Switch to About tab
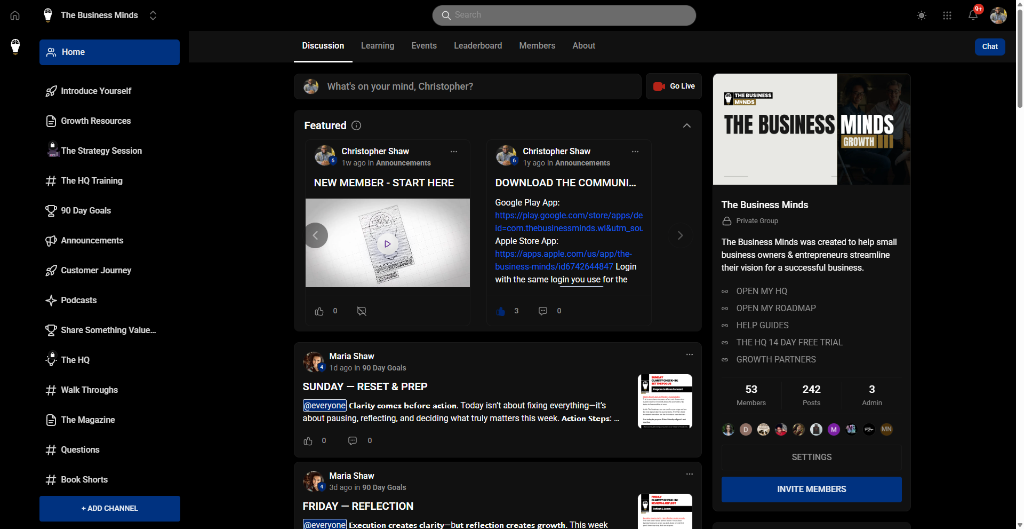 (x=583, y=46)
